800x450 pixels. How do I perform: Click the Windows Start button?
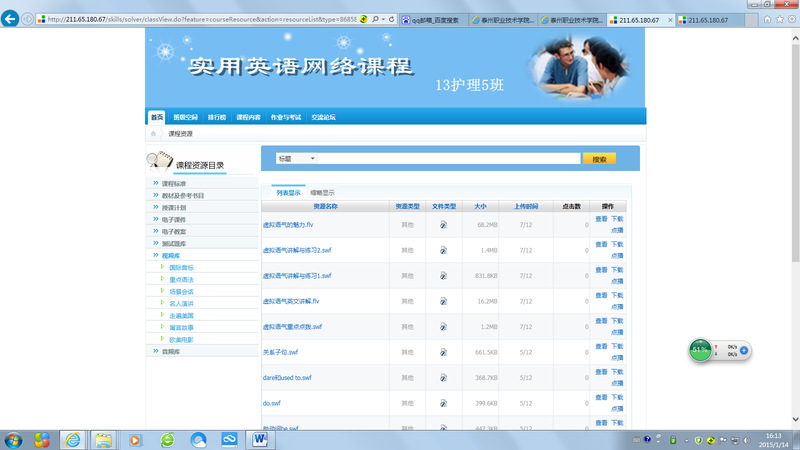click(13, 439)
